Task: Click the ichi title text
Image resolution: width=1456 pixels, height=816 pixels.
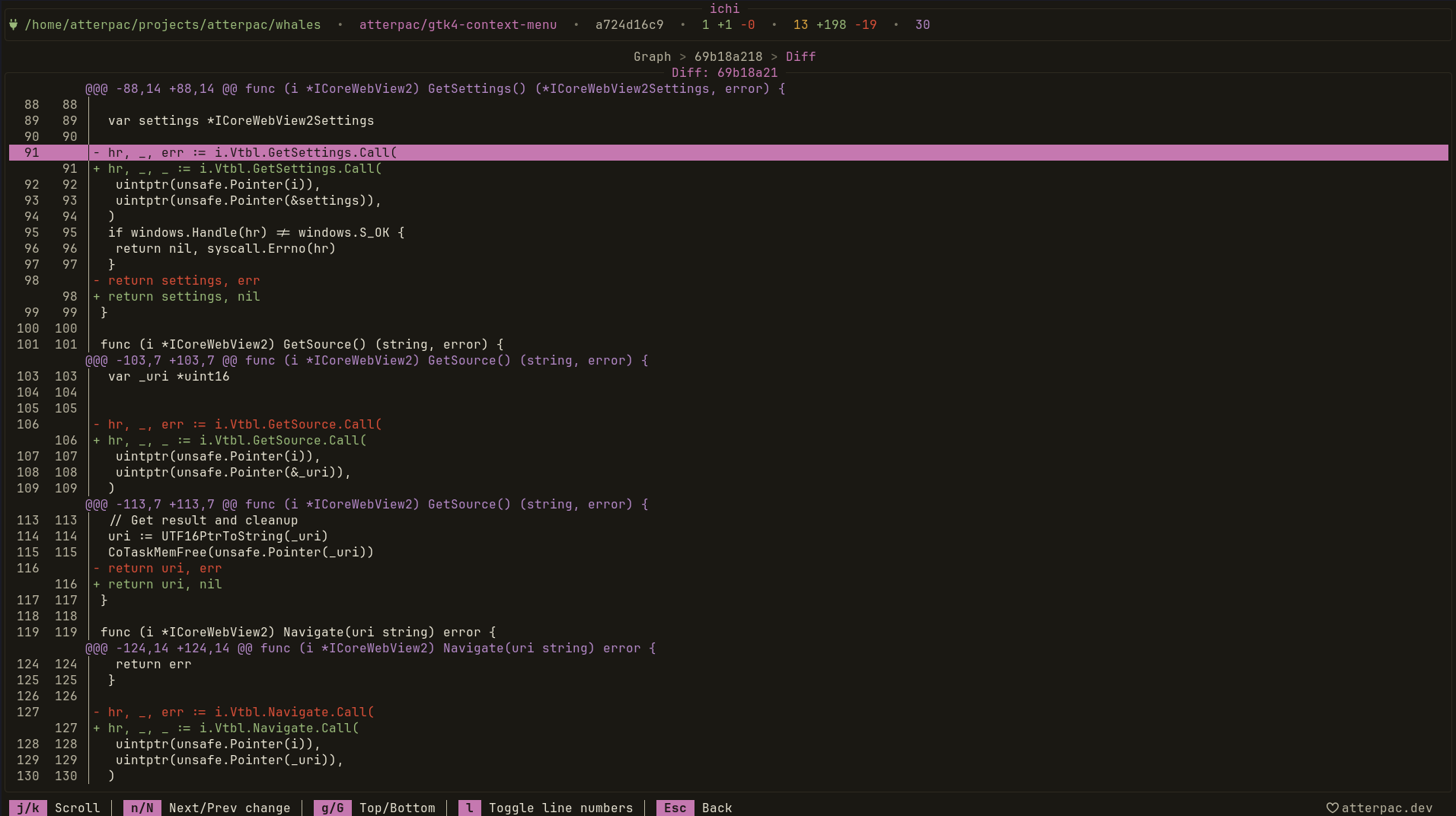Action: [724, 8]
